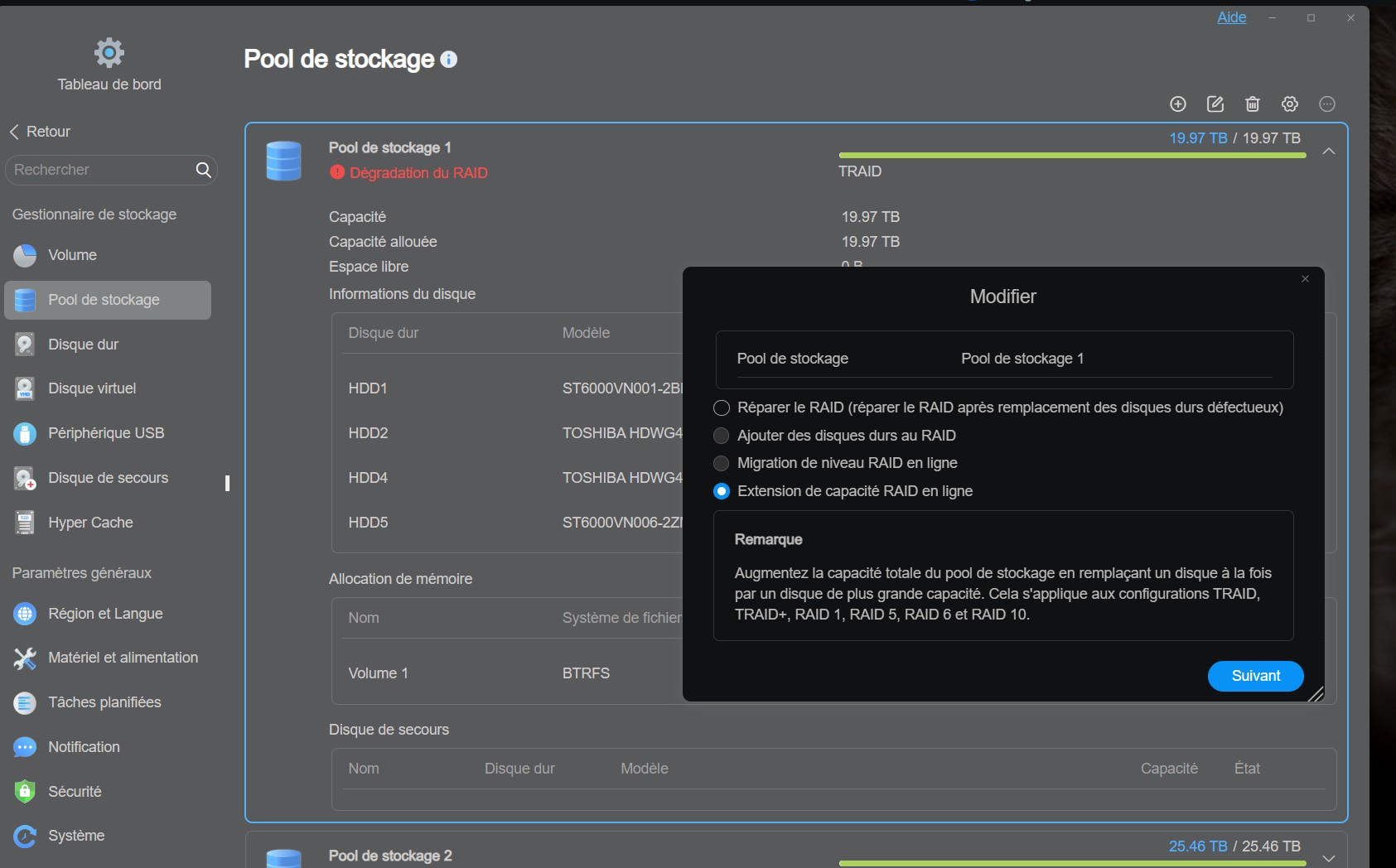Click Pool de stockage 2 capacity bar
This screenshot has height=868, width=1396.
point(1072,863)
